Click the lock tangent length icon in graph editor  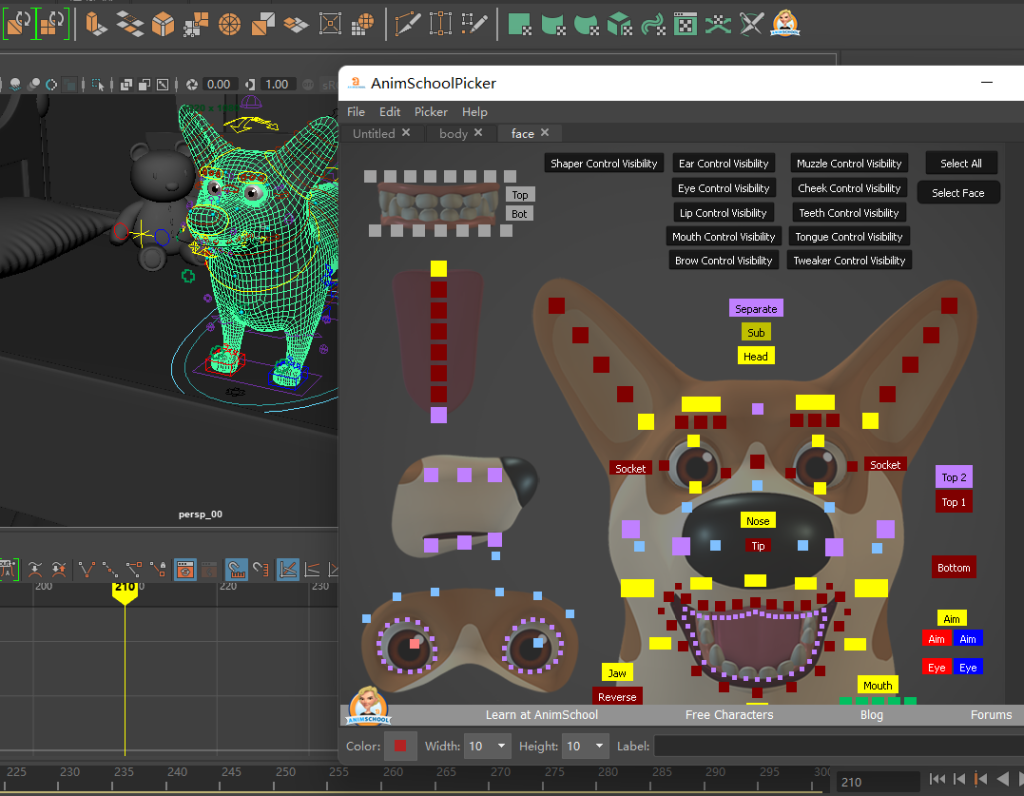tap(158, 569)
